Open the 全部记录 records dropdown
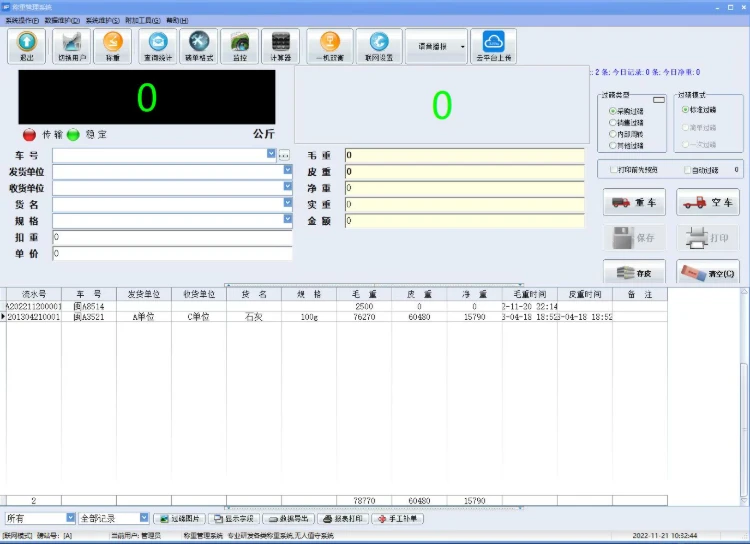This screenshot has height=544, width=750. click(144, 518)
